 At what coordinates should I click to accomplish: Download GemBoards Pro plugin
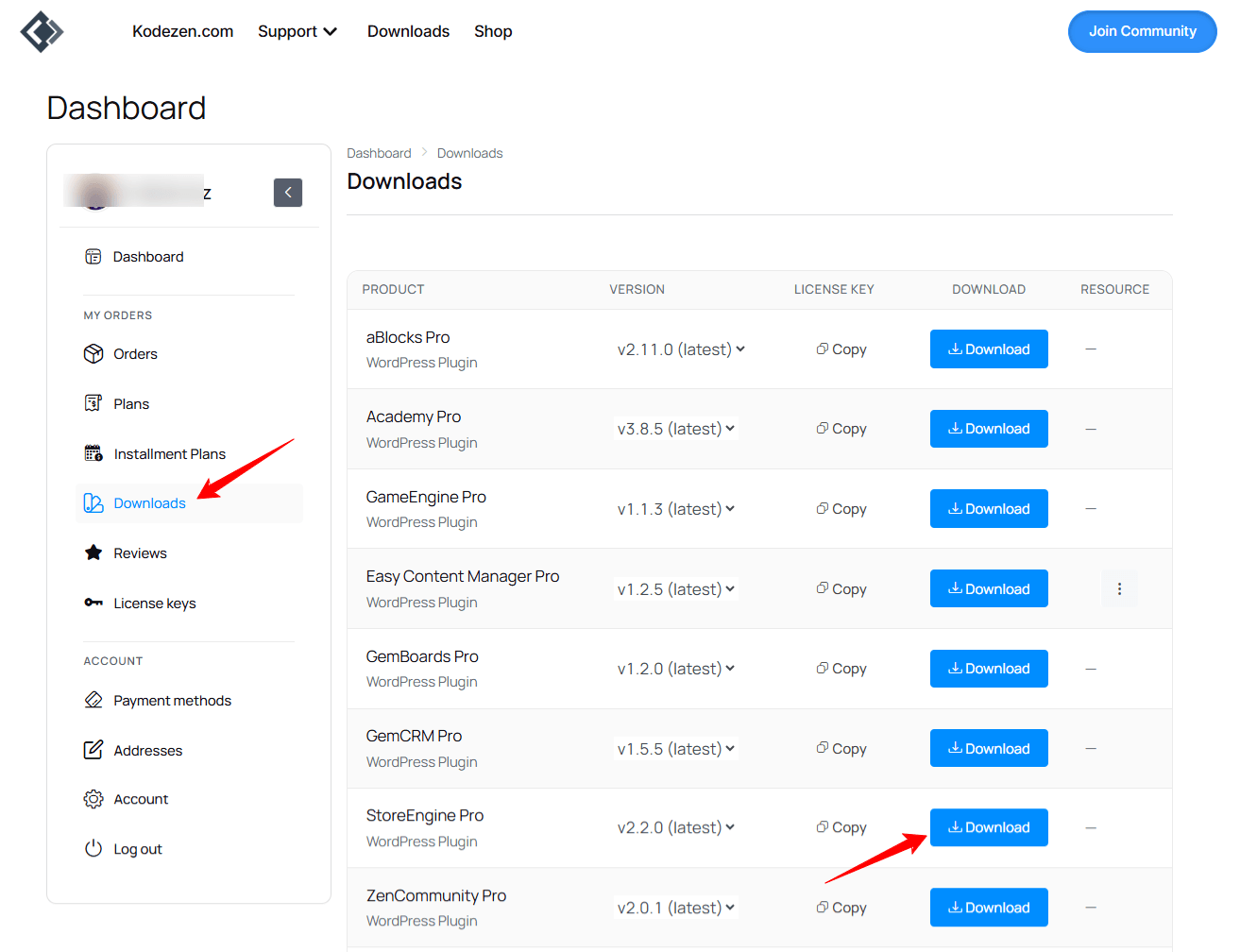tap(989, 669)
